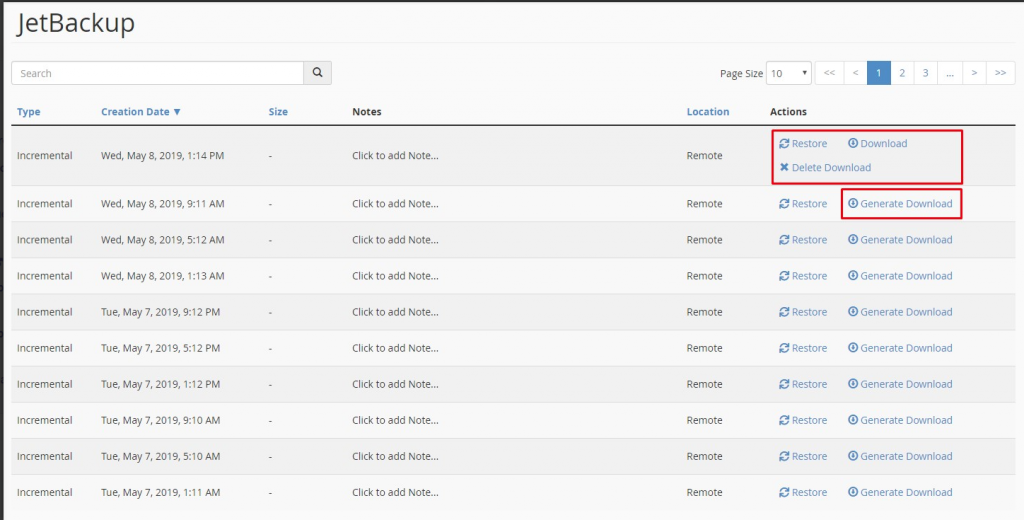Click date text 'Tue, May 7, 2019, 1:11 AM'
1024x520 pixels.
point(161,493)
